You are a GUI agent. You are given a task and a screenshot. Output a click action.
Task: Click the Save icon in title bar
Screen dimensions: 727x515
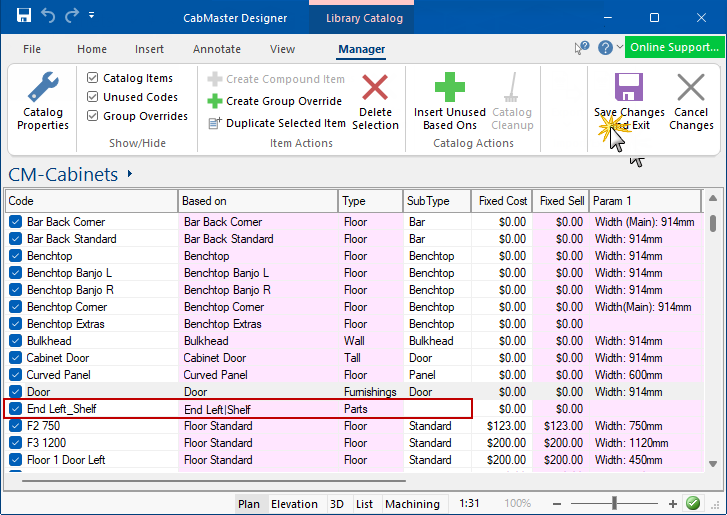pyautogui.click(x=23, y=17)
